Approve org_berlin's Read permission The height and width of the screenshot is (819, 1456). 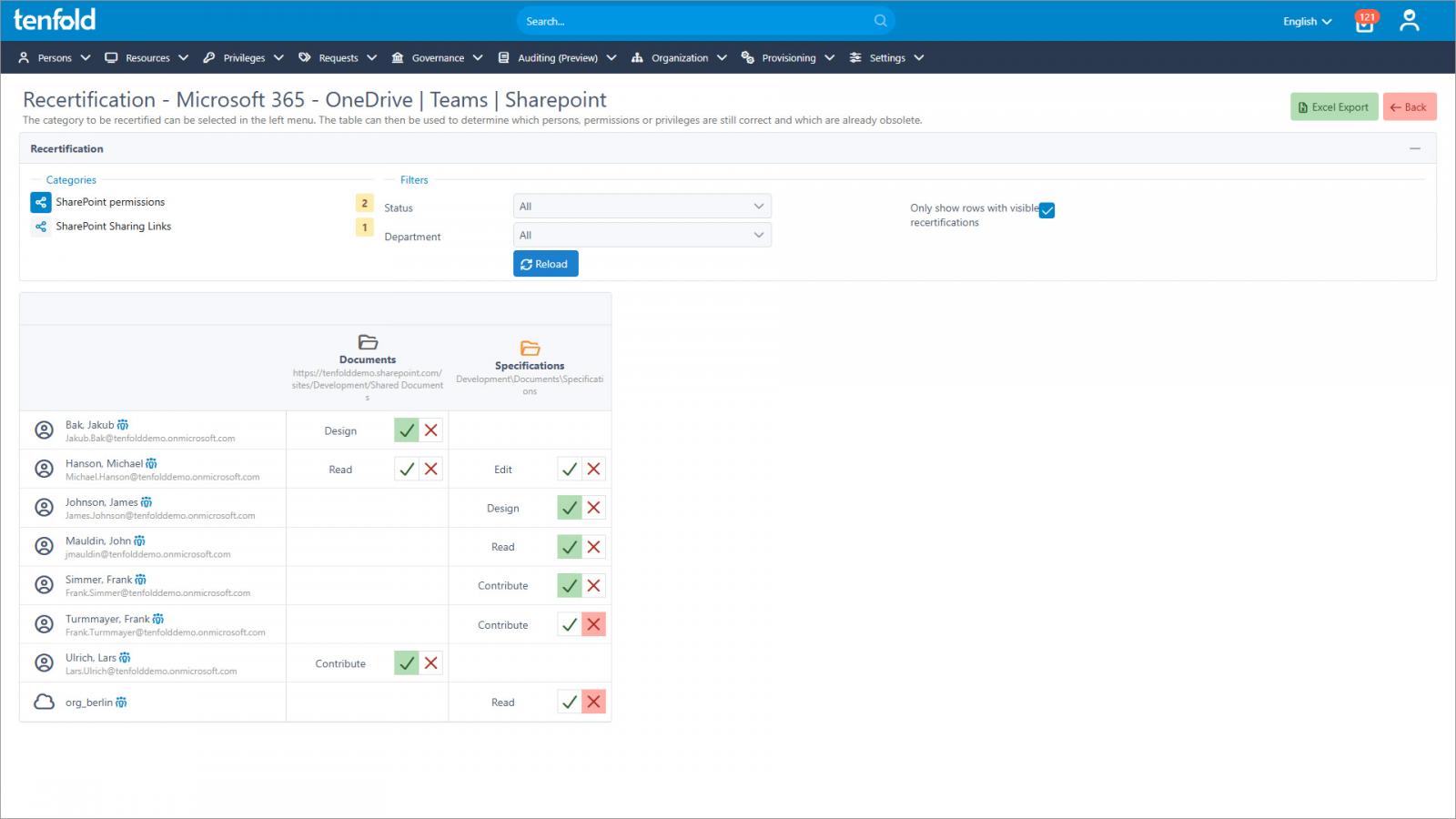coord(570,702)
